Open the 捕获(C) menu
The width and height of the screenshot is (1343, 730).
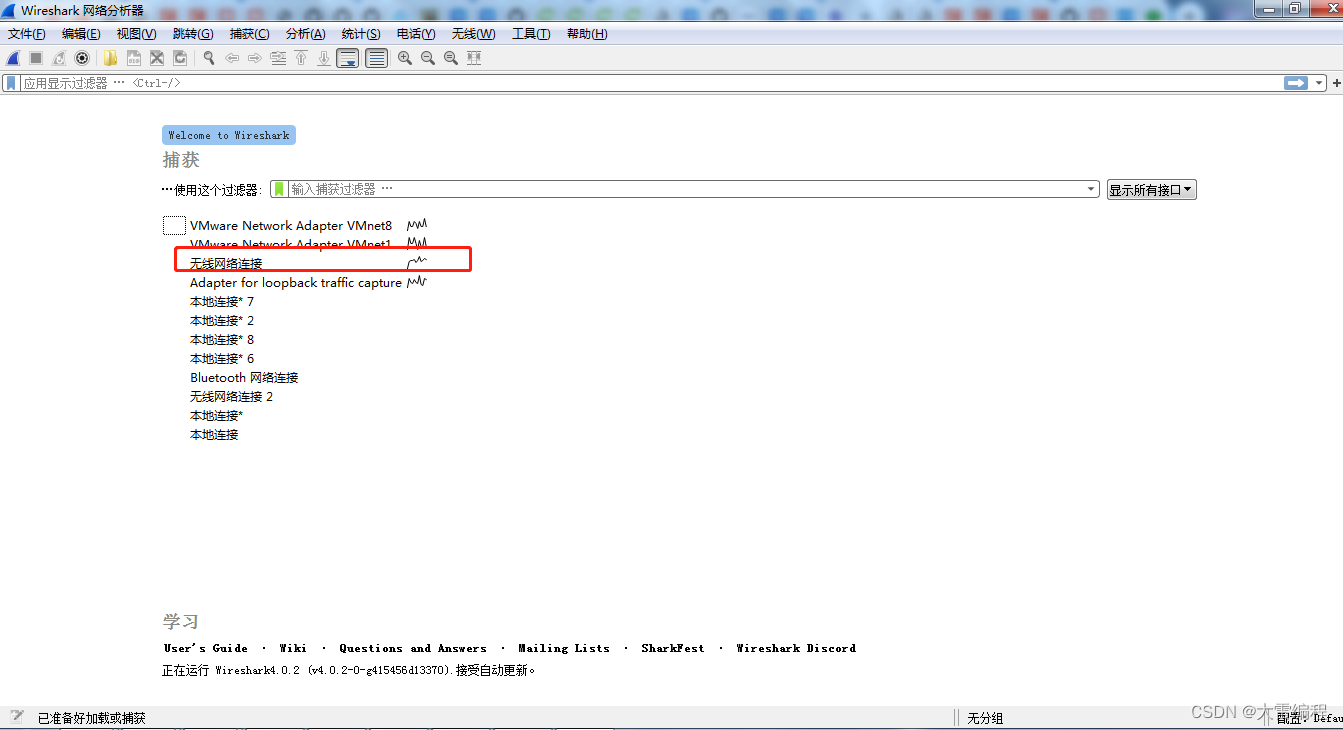tap(249, 34)
